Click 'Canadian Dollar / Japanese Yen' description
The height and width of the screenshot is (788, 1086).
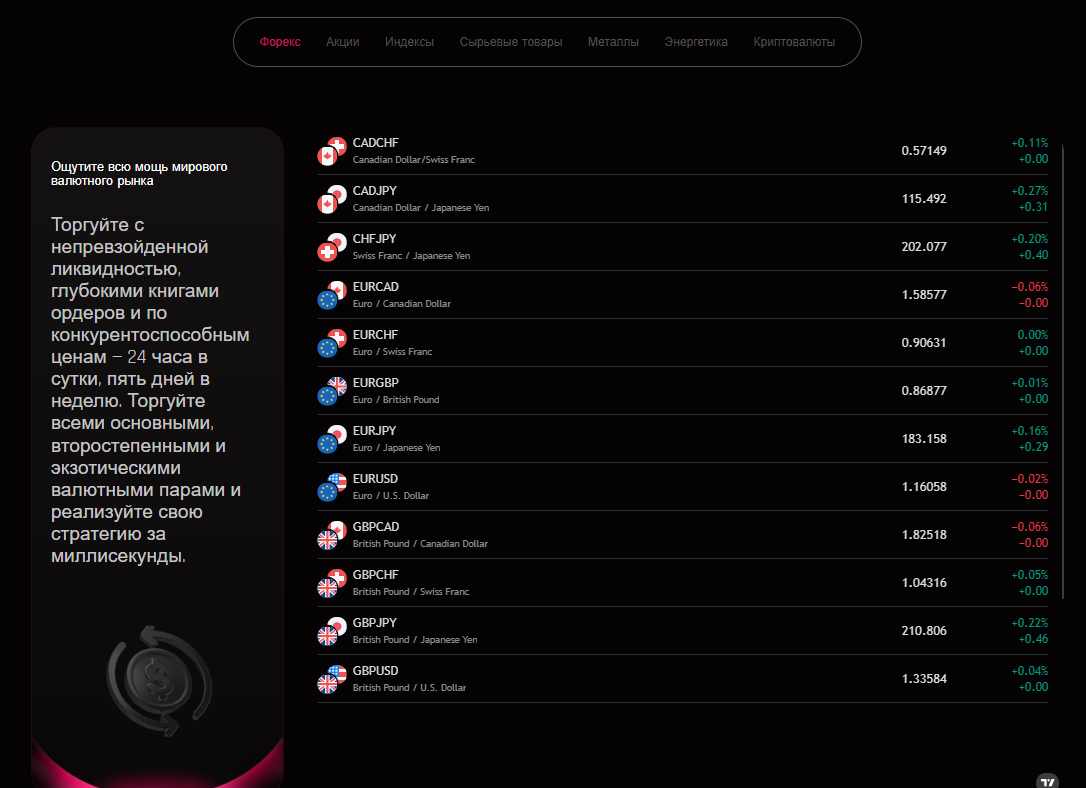tap(420, 208)
